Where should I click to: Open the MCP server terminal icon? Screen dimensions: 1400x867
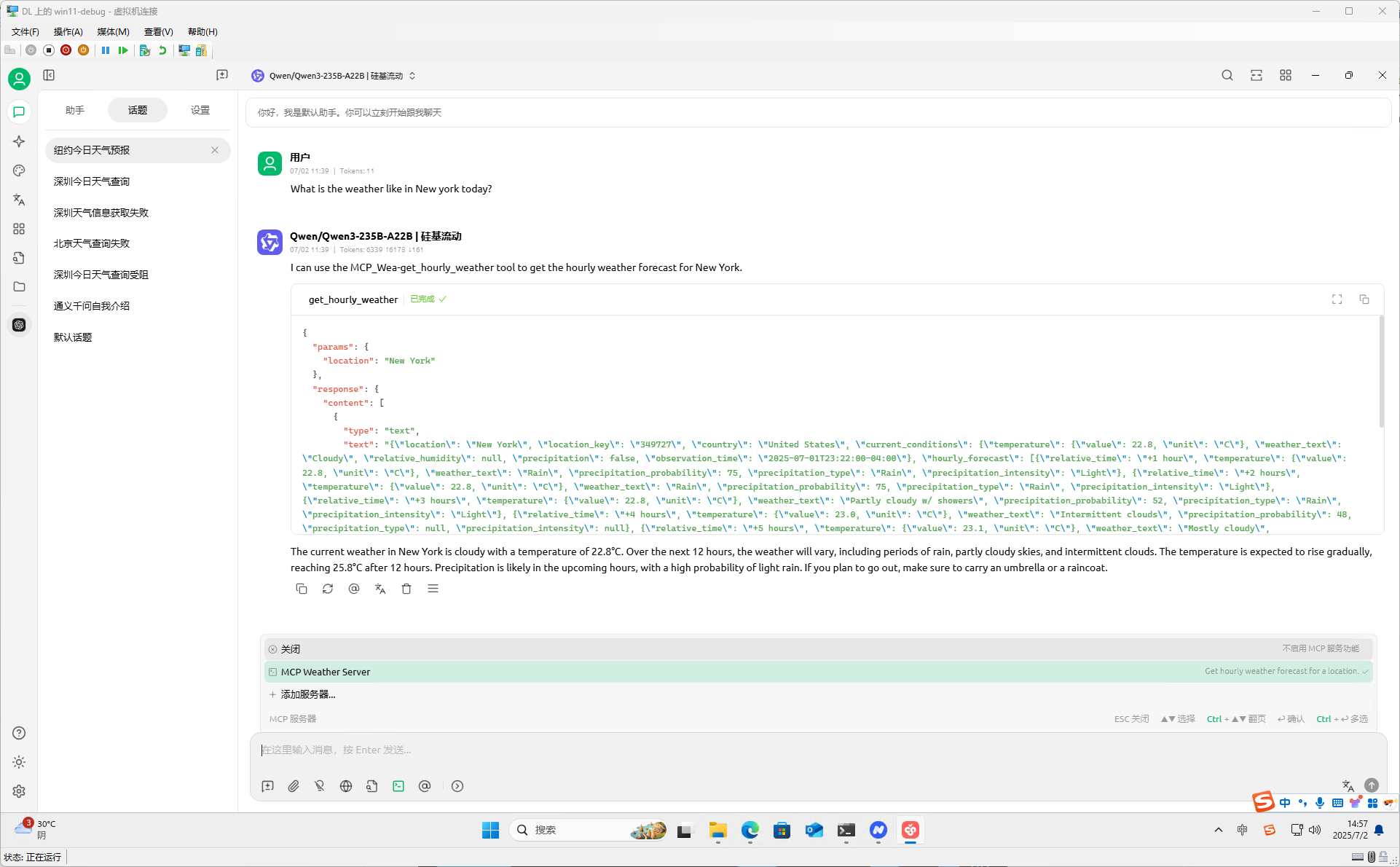(398, 786)
